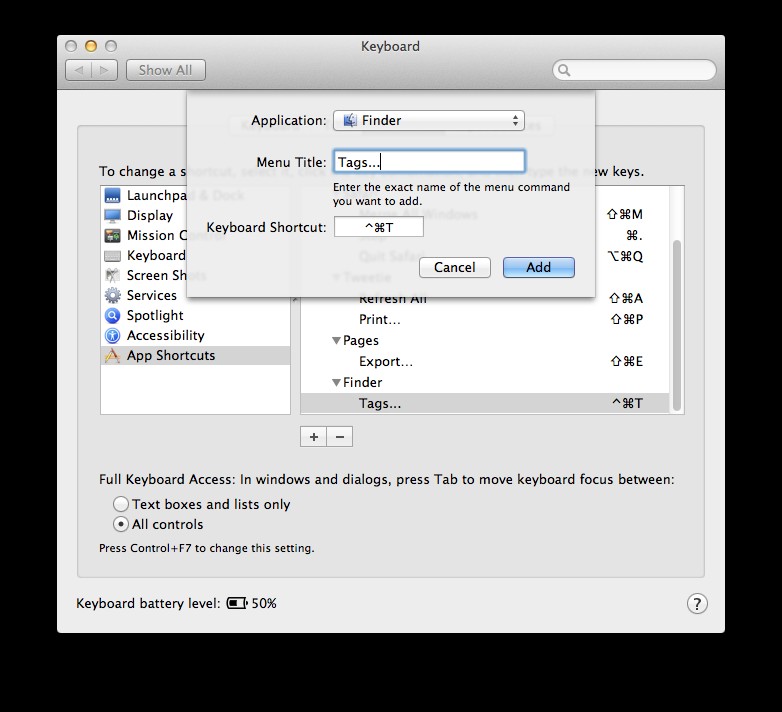
Task: Click the Launchpad & Dock category icon
Action: (112, 195)
